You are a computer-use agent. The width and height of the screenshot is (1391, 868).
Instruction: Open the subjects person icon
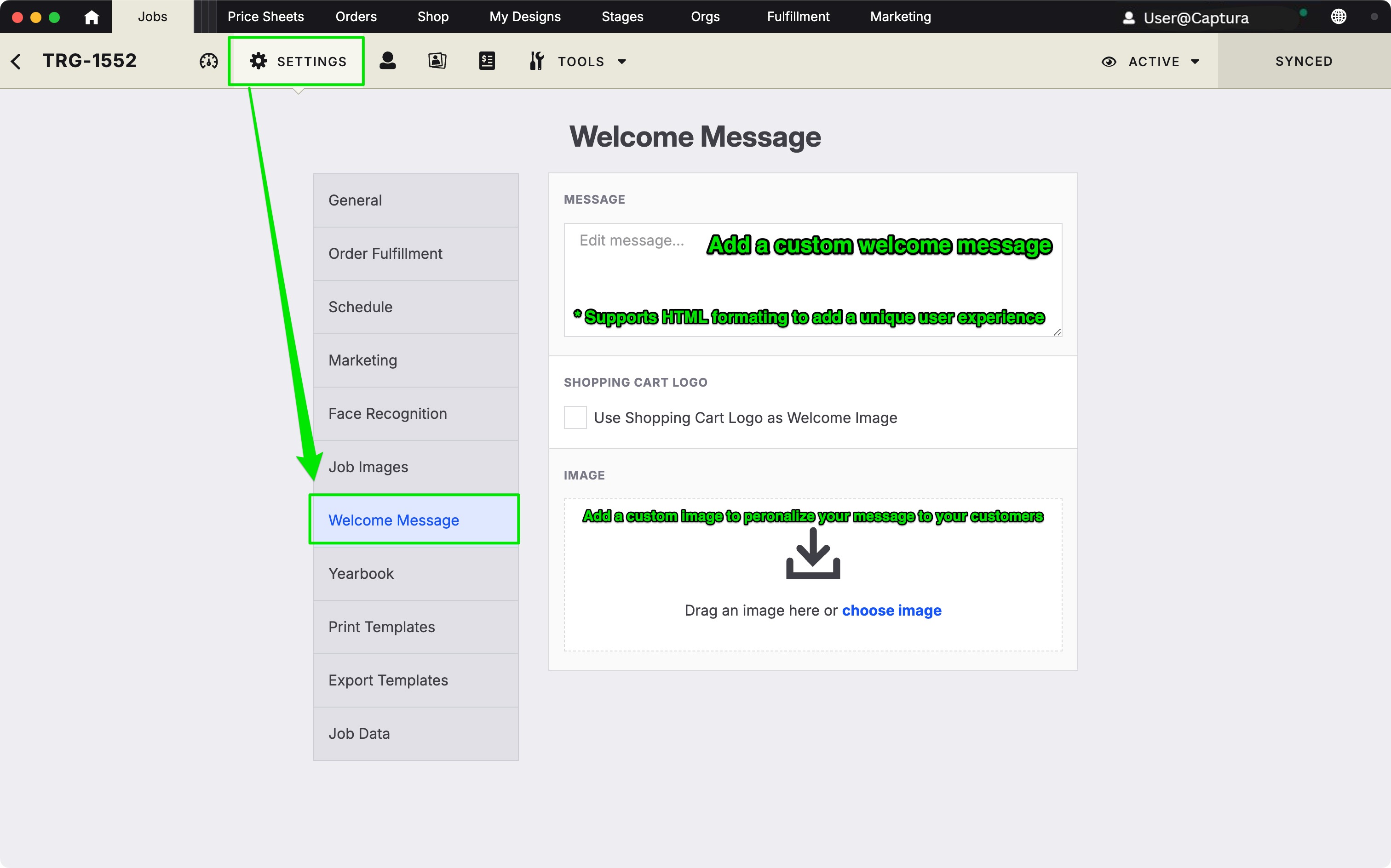[x=388, y=61]
